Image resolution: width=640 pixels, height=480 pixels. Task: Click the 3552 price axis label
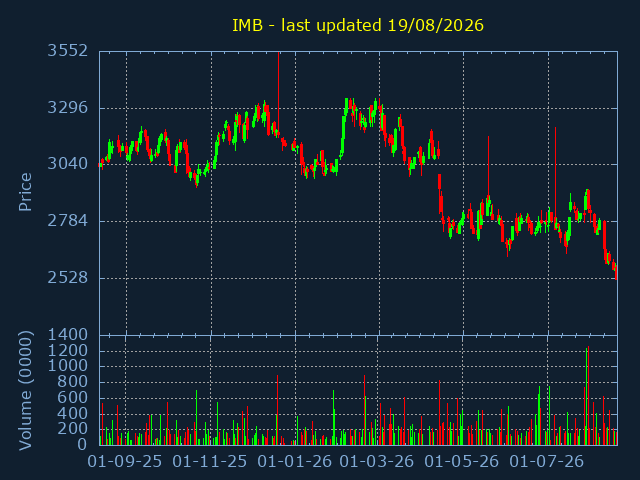(68, 51)
